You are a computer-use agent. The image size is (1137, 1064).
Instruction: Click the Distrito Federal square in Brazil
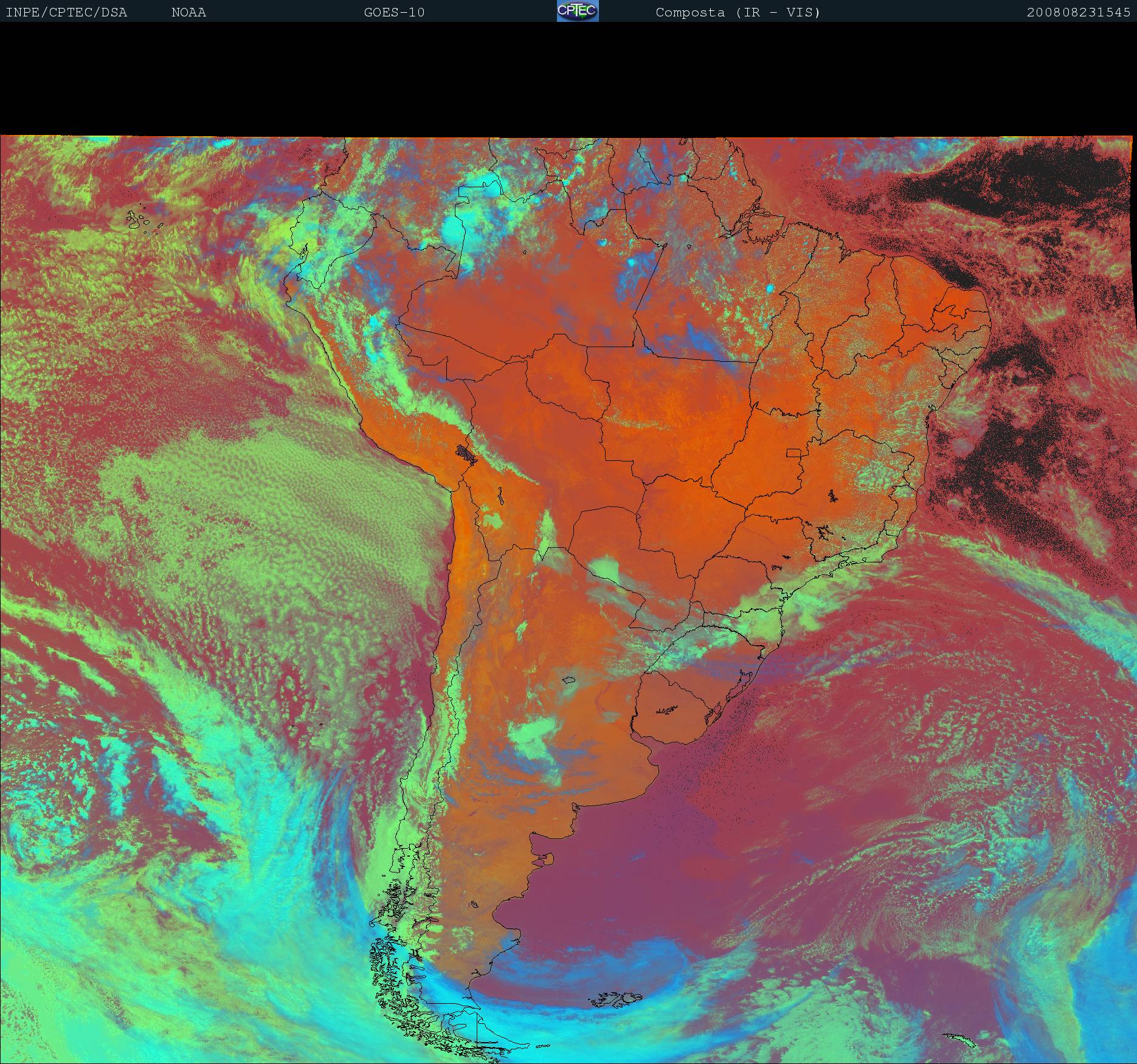[793, 452]
